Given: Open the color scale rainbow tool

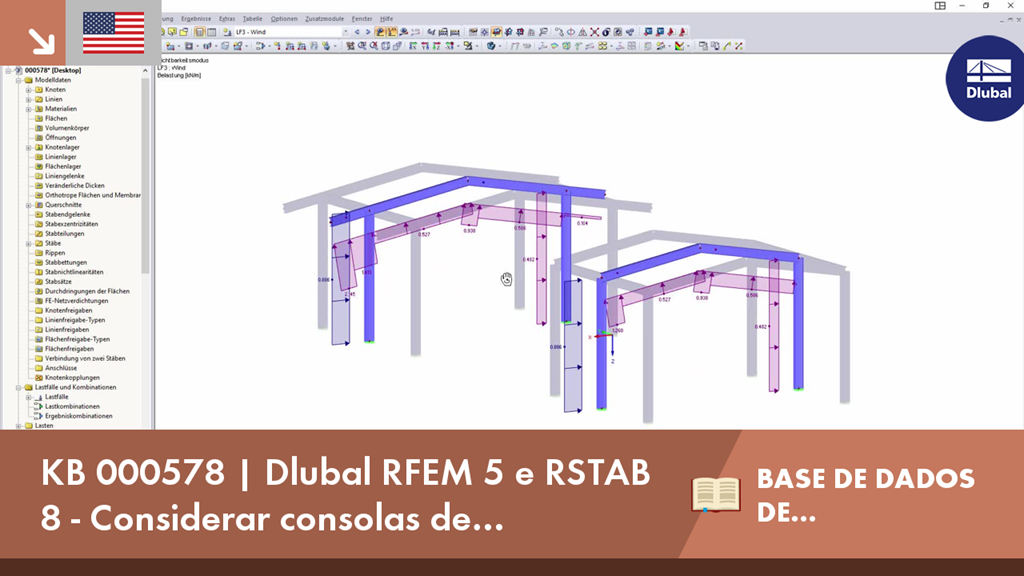Looking at the screenshot, I should pyautogui.click(x=679, y=46).
